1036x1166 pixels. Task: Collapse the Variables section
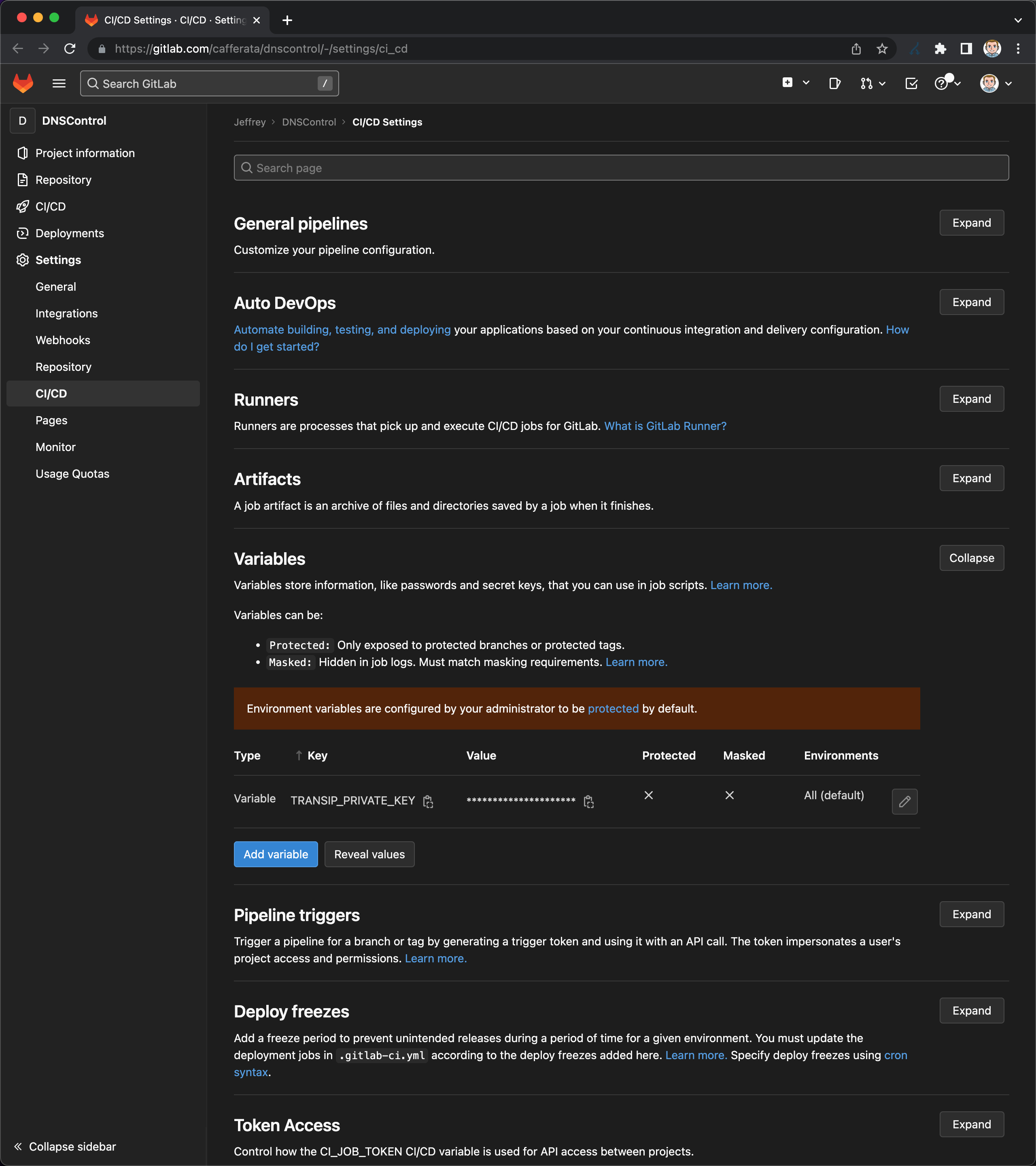(971, 558)
